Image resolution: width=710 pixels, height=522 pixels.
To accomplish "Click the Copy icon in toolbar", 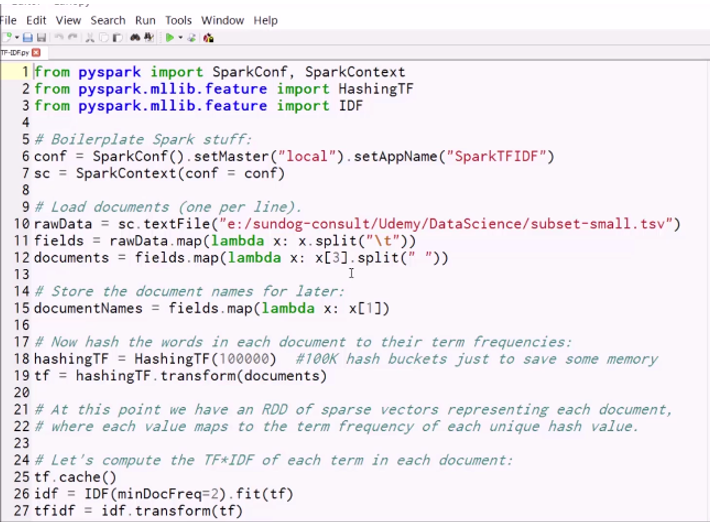I will (x=104, y=38).
